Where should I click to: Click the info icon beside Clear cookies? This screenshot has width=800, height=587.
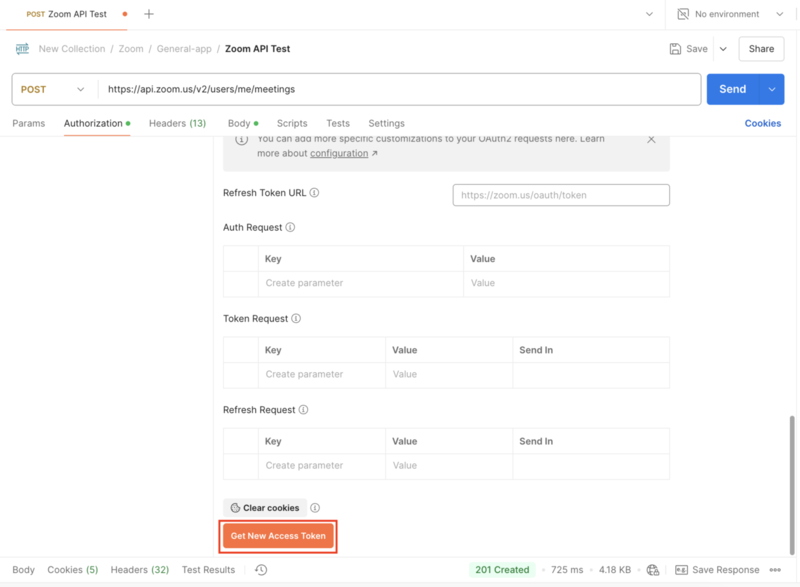[316, 507]
